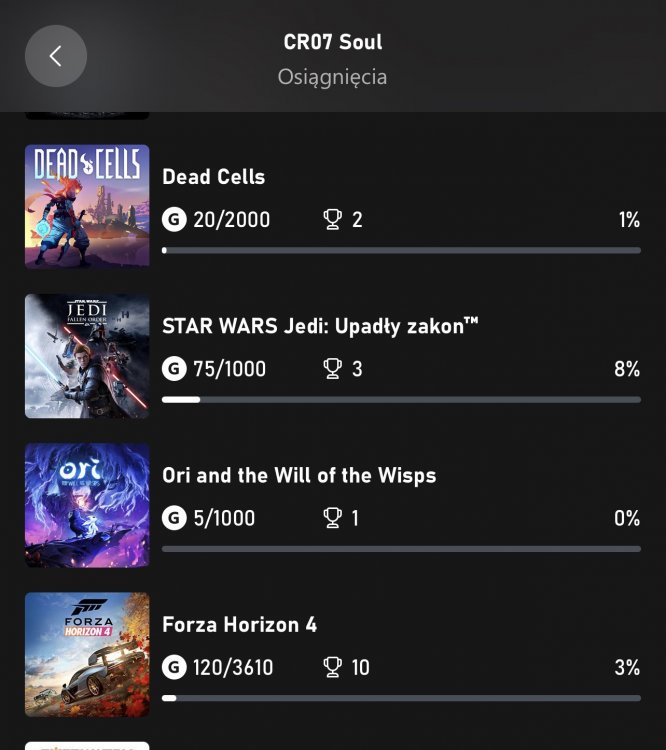The width and height of the screenshot is (666, 750).
Task: Open the Forza Horizon 4 cover thumbnail
Action: click(87, 654)
